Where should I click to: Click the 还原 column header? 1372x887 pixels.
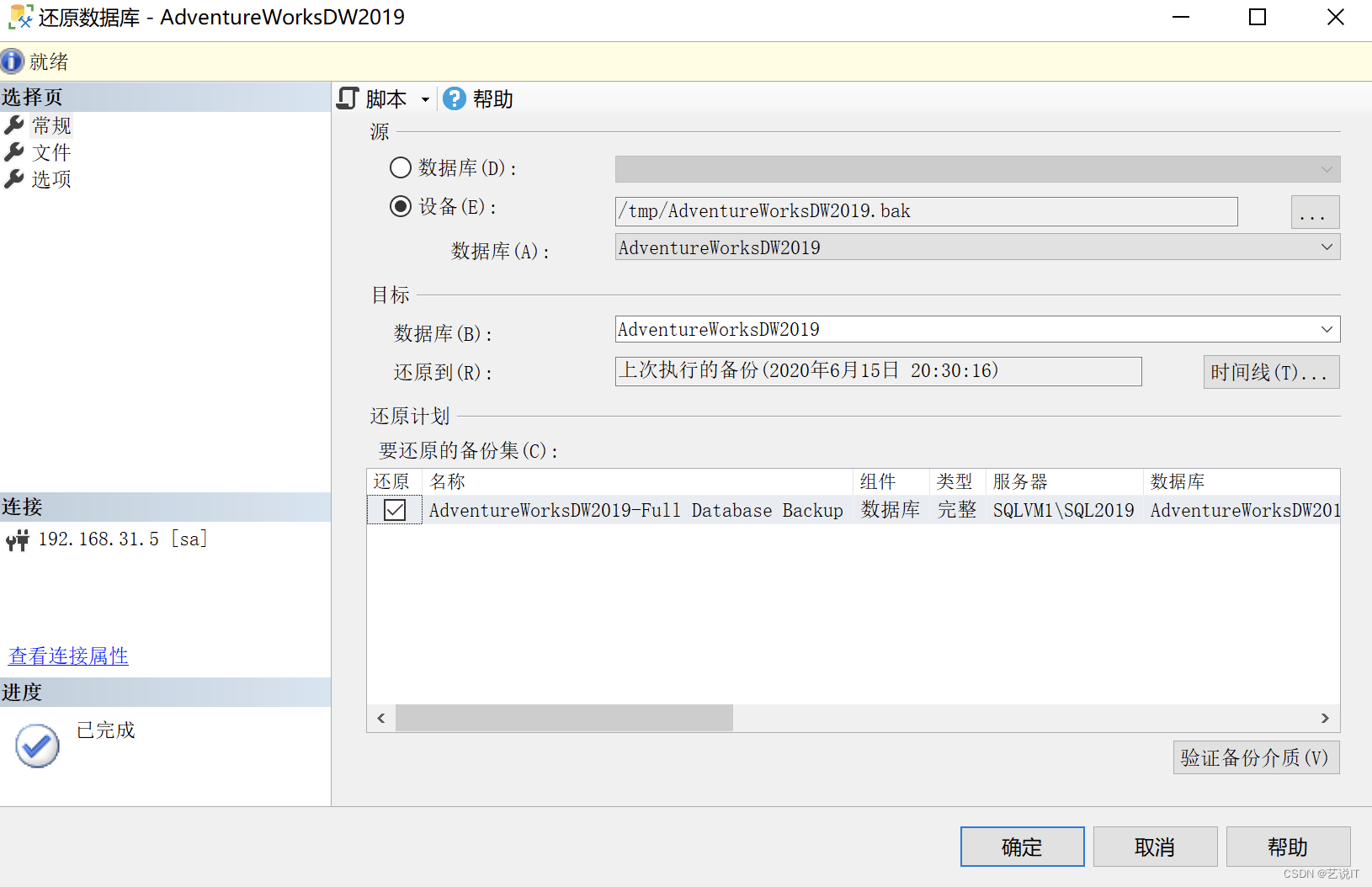click(x=394, y=481)
